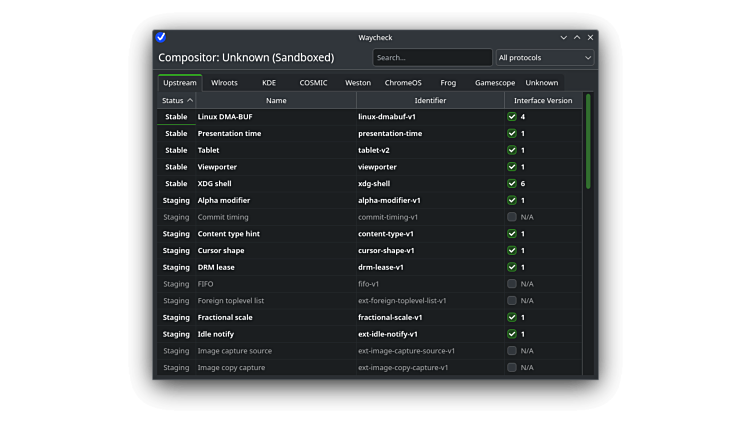Select the KDE tab
This screenshot has width=752, height=423.
point(269,83)
